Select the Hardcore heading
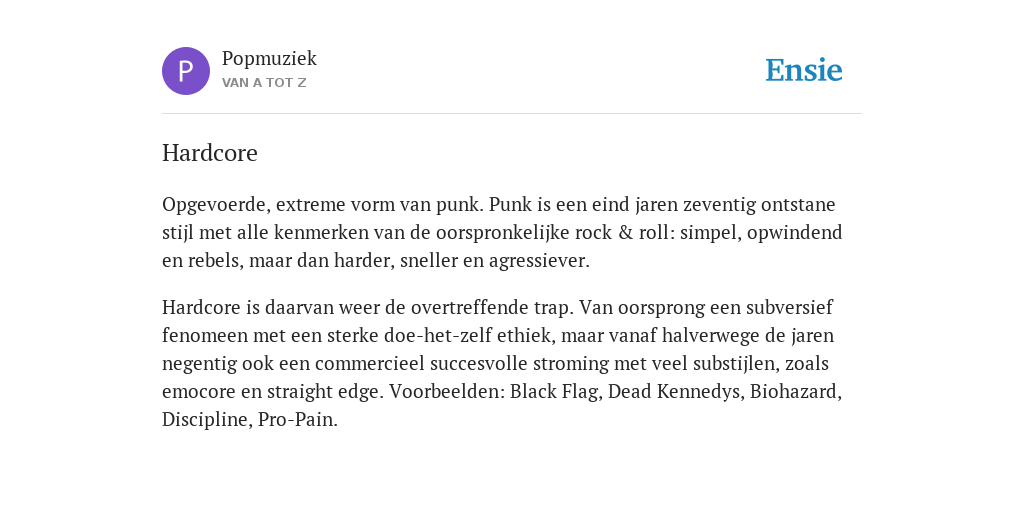Screen dimensions: 1024x512 [x=210, y=153]
